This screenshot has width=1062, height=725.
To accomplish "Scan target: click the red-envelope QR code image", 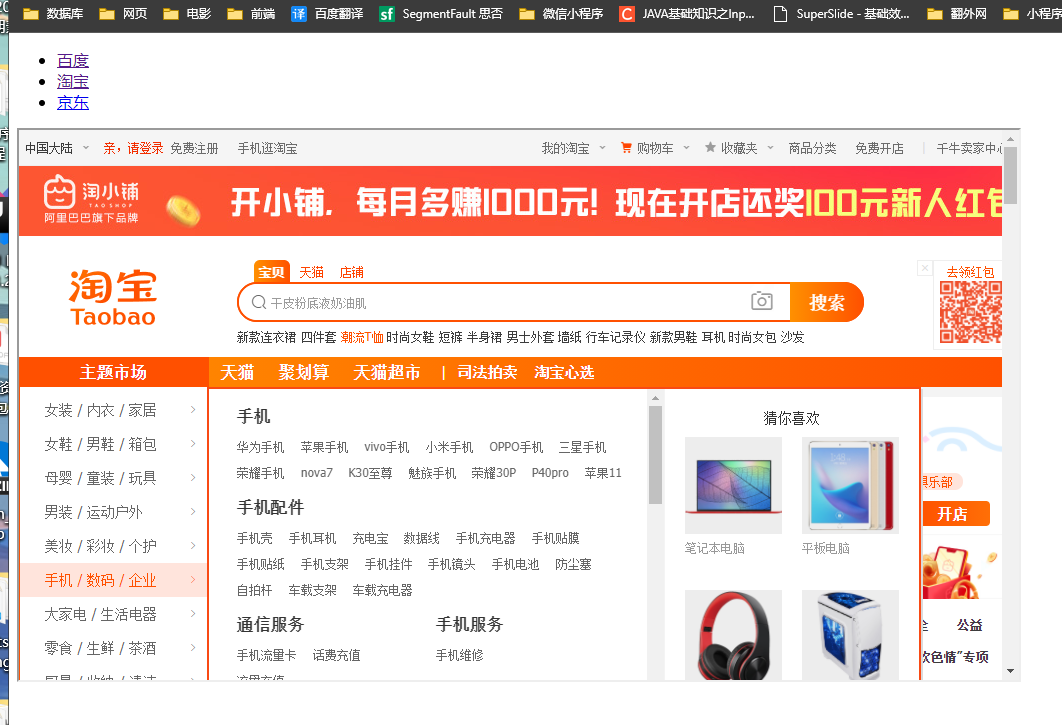I will [969, 310].
